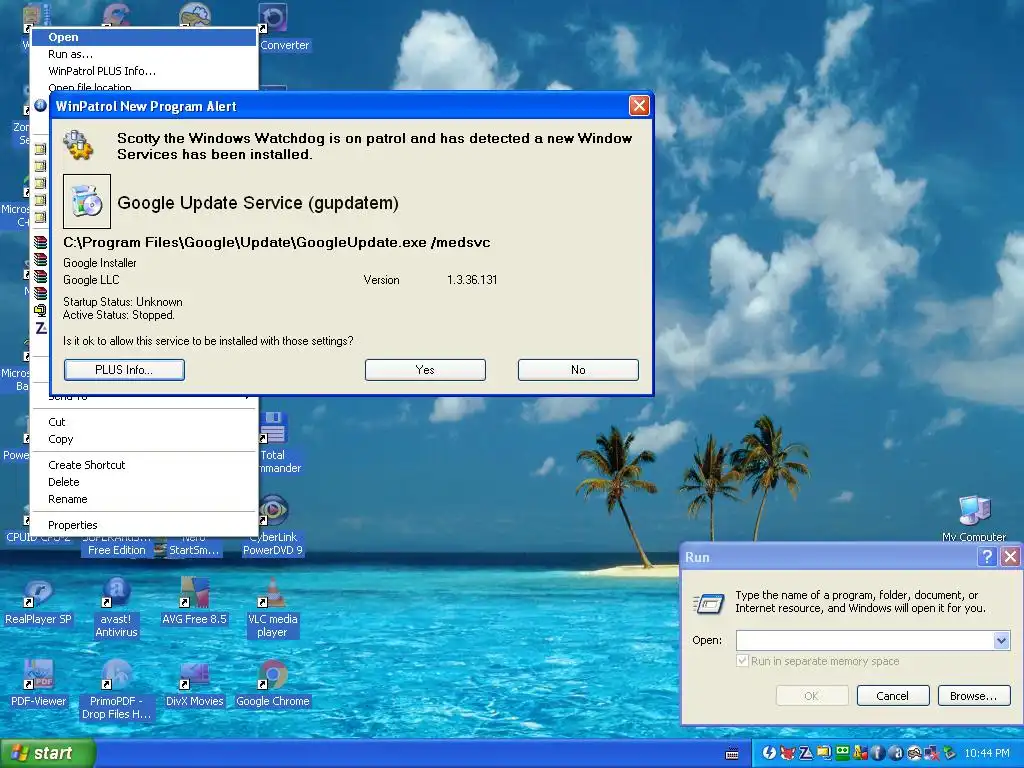Select the VLC media player icon
Image resolution: width=1024 pixels, height=768 pixels.
click(x=273, y=607)
